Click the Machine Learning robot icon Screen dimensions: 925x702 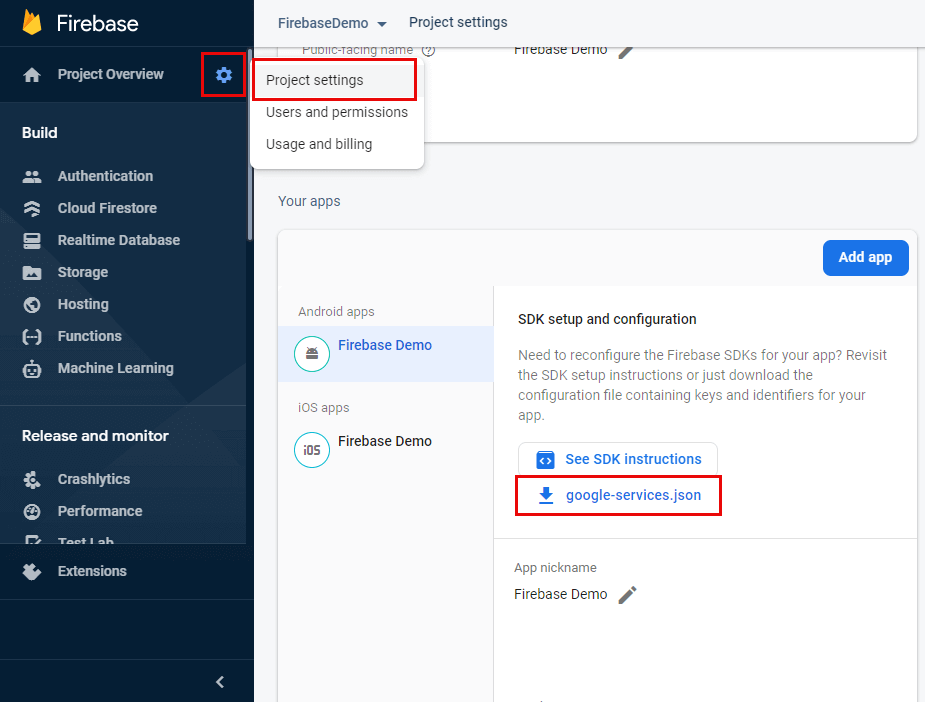point(32,369)
